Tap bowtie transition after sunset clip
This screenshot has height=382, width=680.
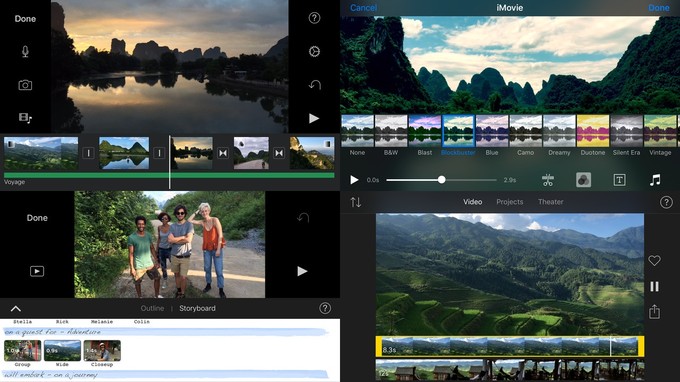click(223, 153)
